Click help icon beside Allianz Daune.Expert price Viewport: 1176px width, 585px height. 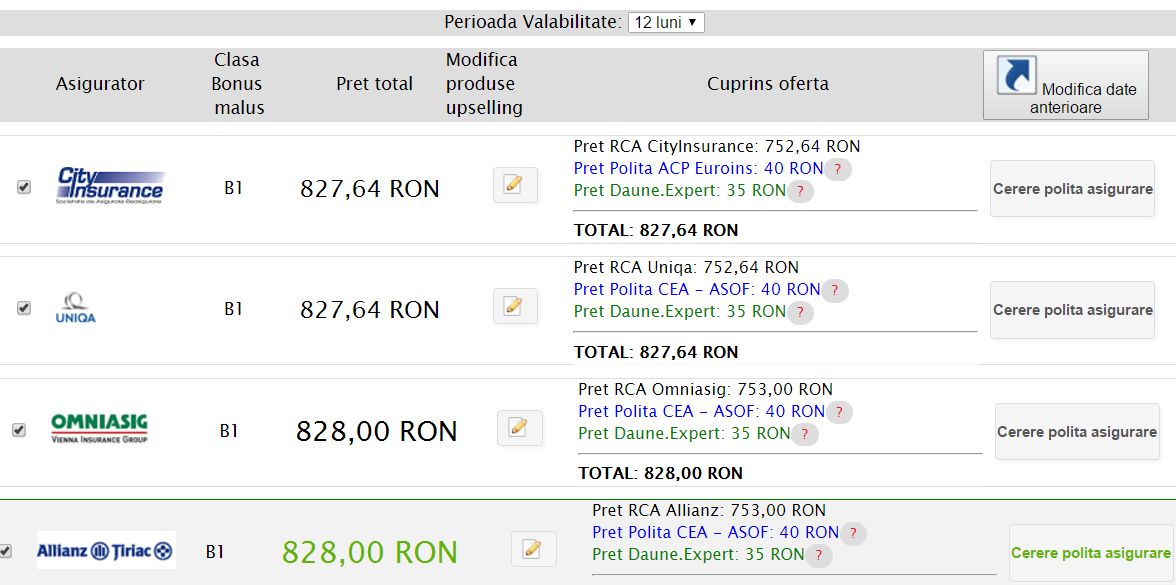tap(818, 555)
